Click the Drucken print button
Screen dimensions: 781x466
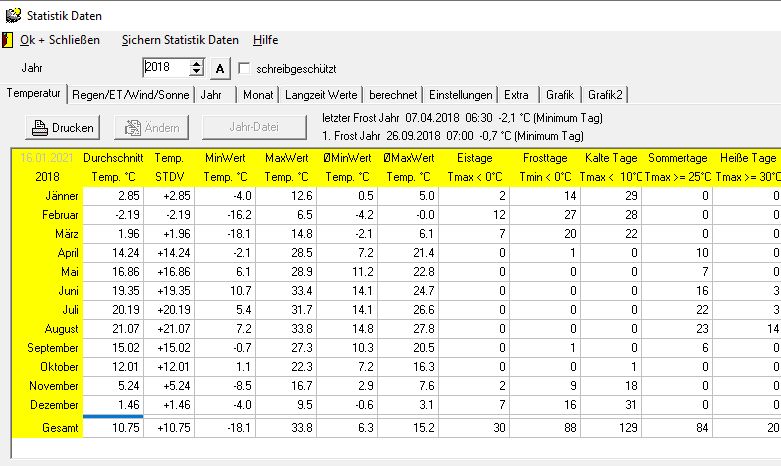point(63,127)
